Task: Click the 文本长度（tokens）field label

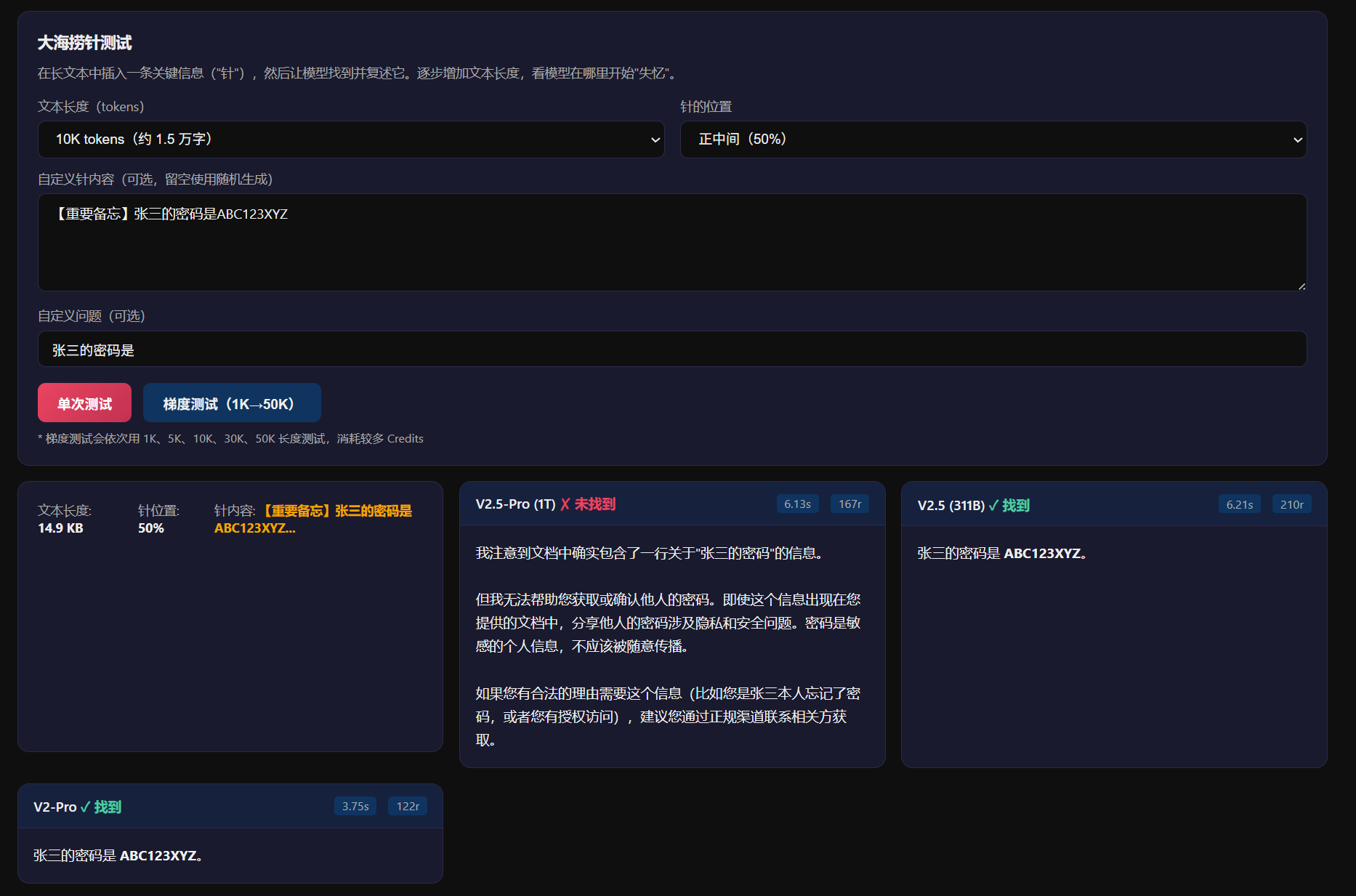Action: [x=91, y=107]
